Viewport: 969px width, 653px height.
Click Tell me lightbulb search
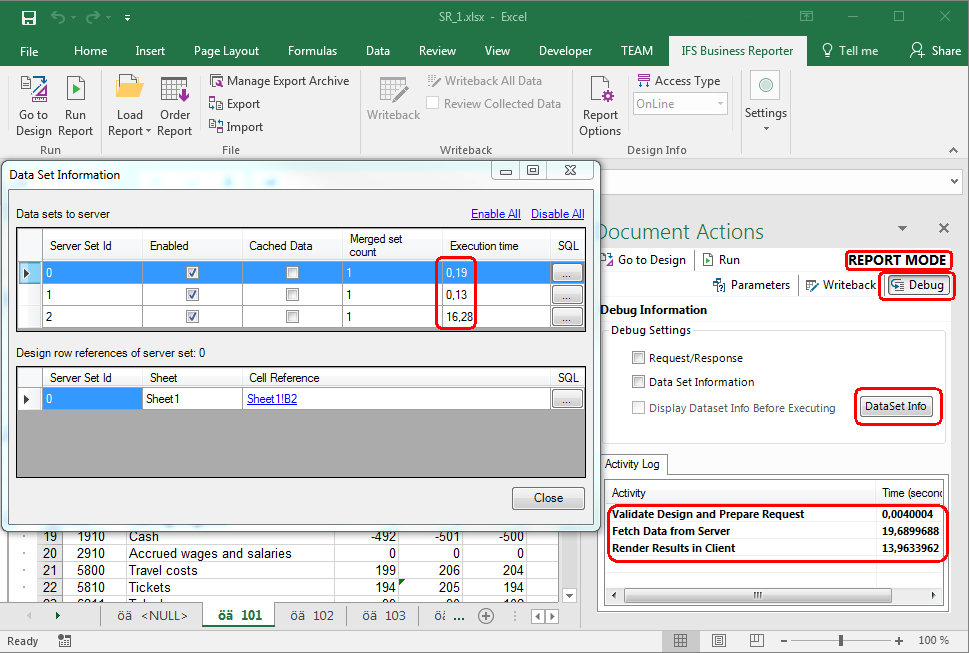point(850,51)
